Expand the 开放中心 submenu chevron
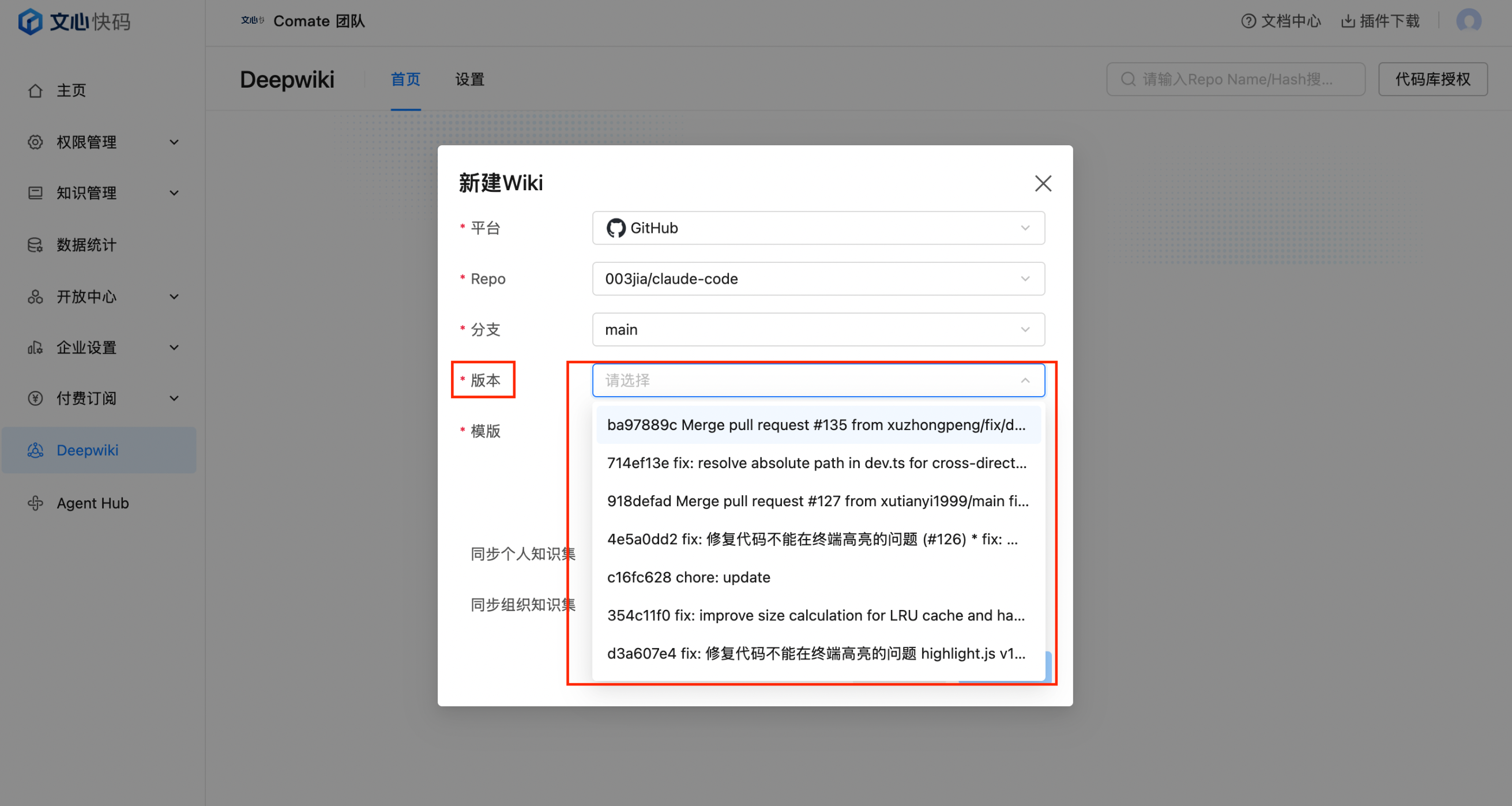This screenshot has width=1512, height=806. coord(174,296)
